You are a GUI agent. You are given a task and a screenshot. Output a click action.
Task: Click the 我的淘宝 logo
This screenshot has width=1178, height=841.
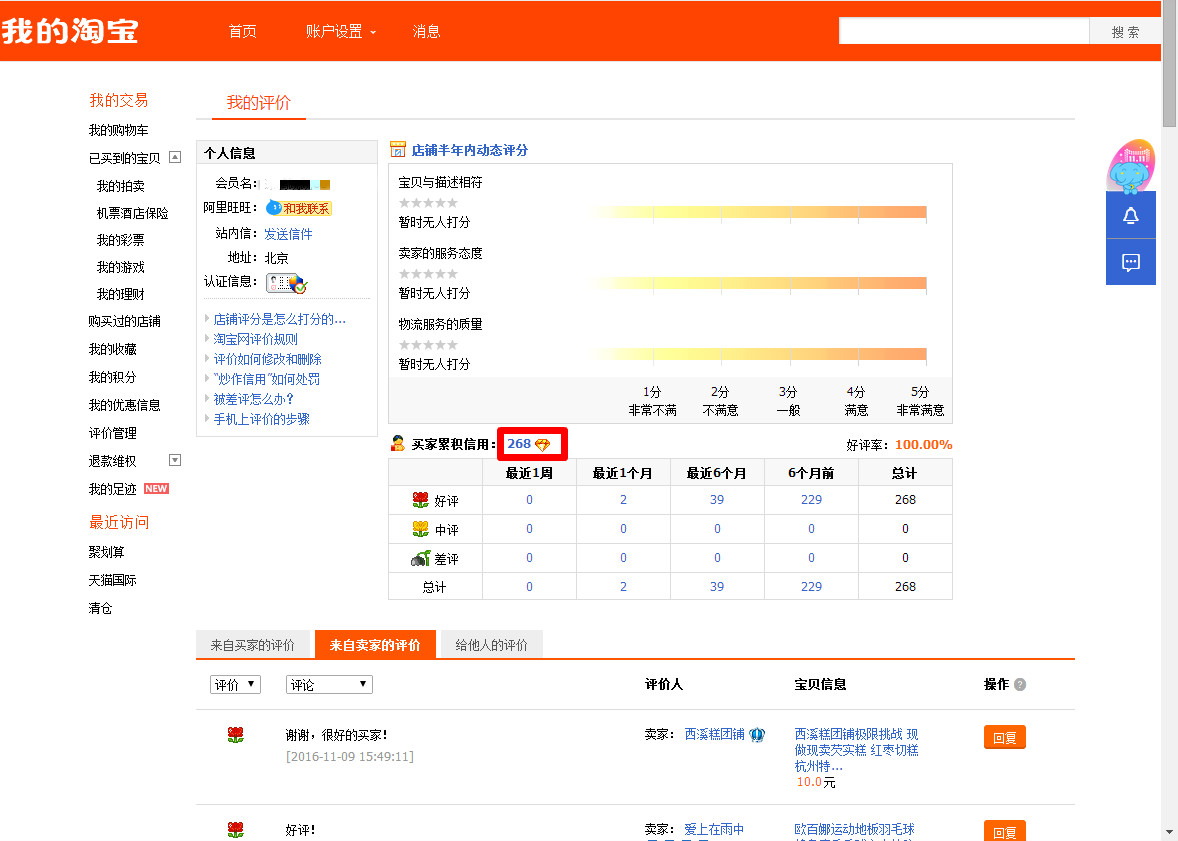click(70, 31)
